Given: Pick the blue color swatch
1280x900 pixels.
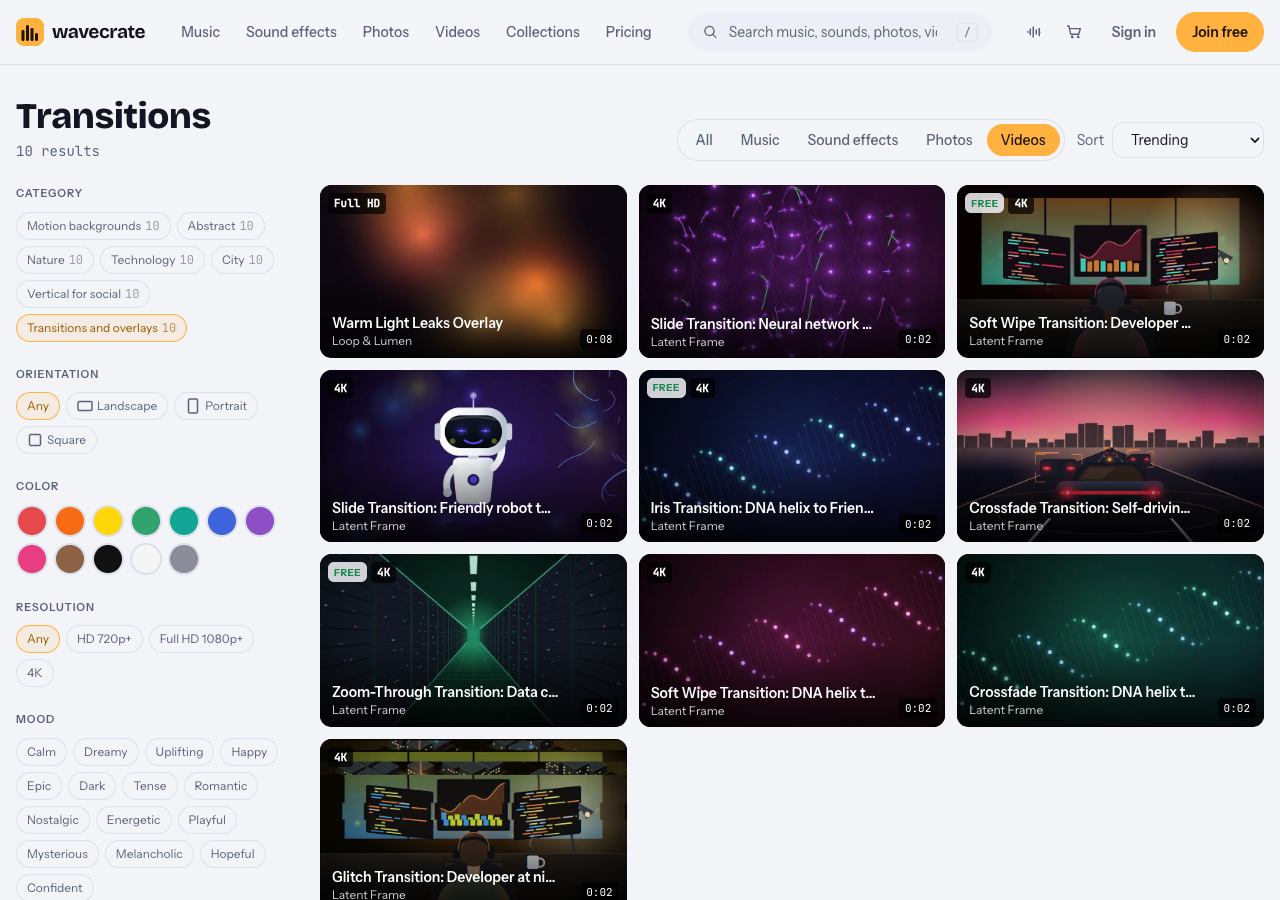Looking at the screenshot, I should click(222, 521).
